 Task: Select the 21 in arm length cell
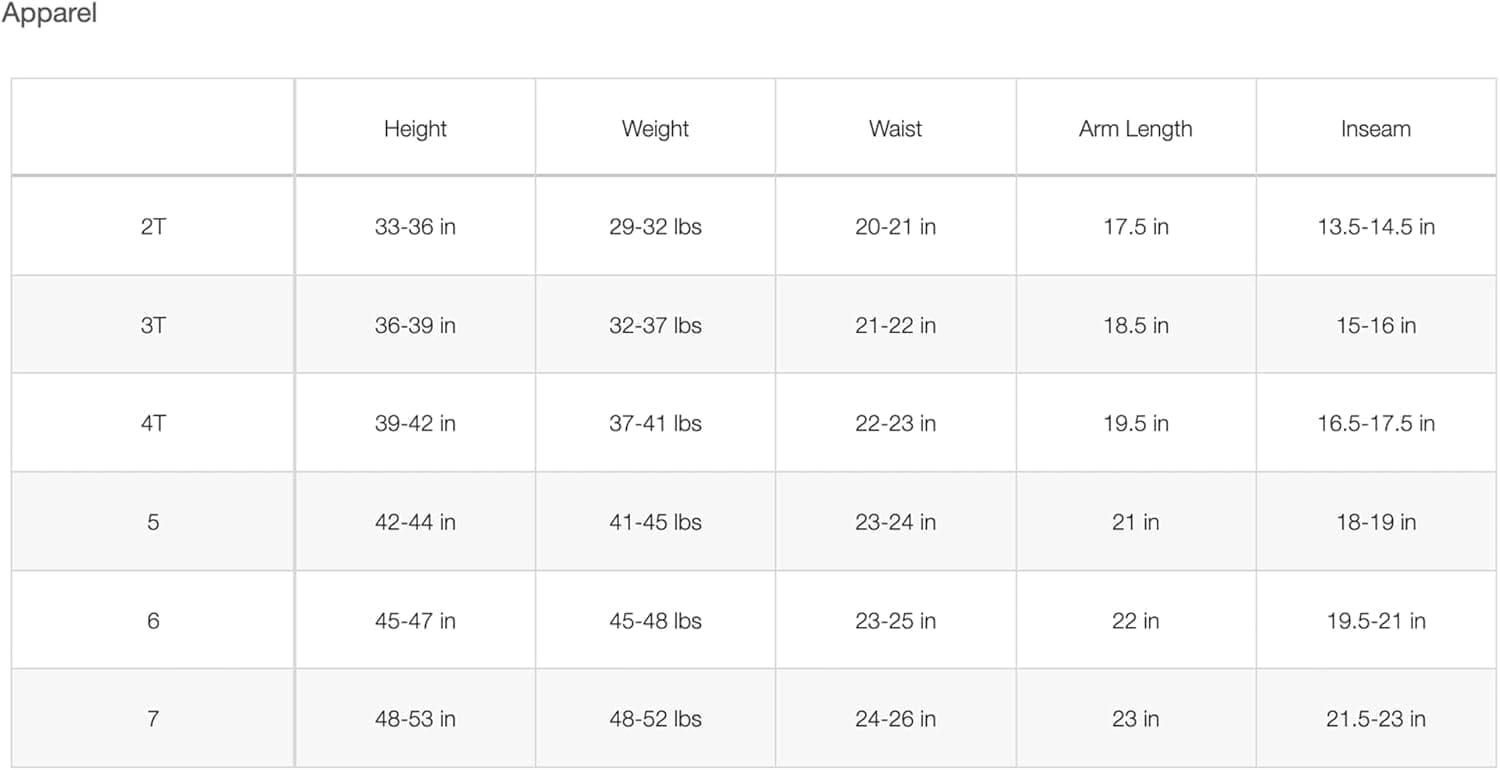pos(1135,522)
